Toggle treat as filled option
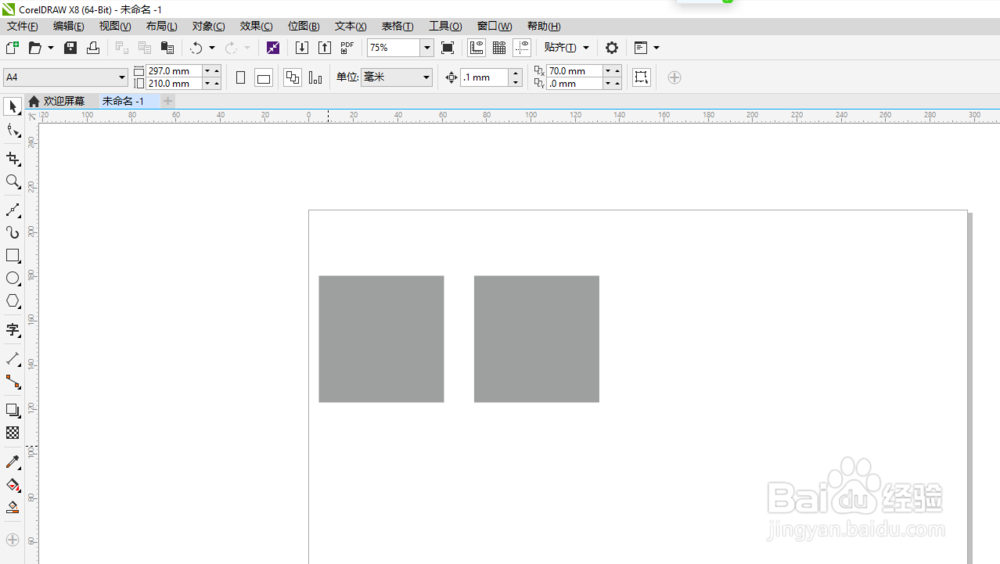The height and width of the screenshot is (564, 1000). [641, 77]
